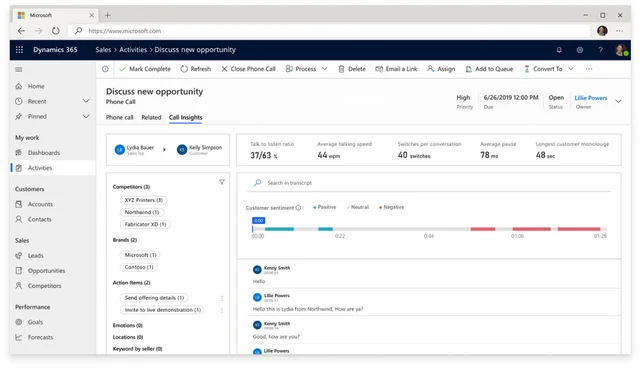
Task: Select XYZ Printers (3) competitor tag
Action: [144, 200]
